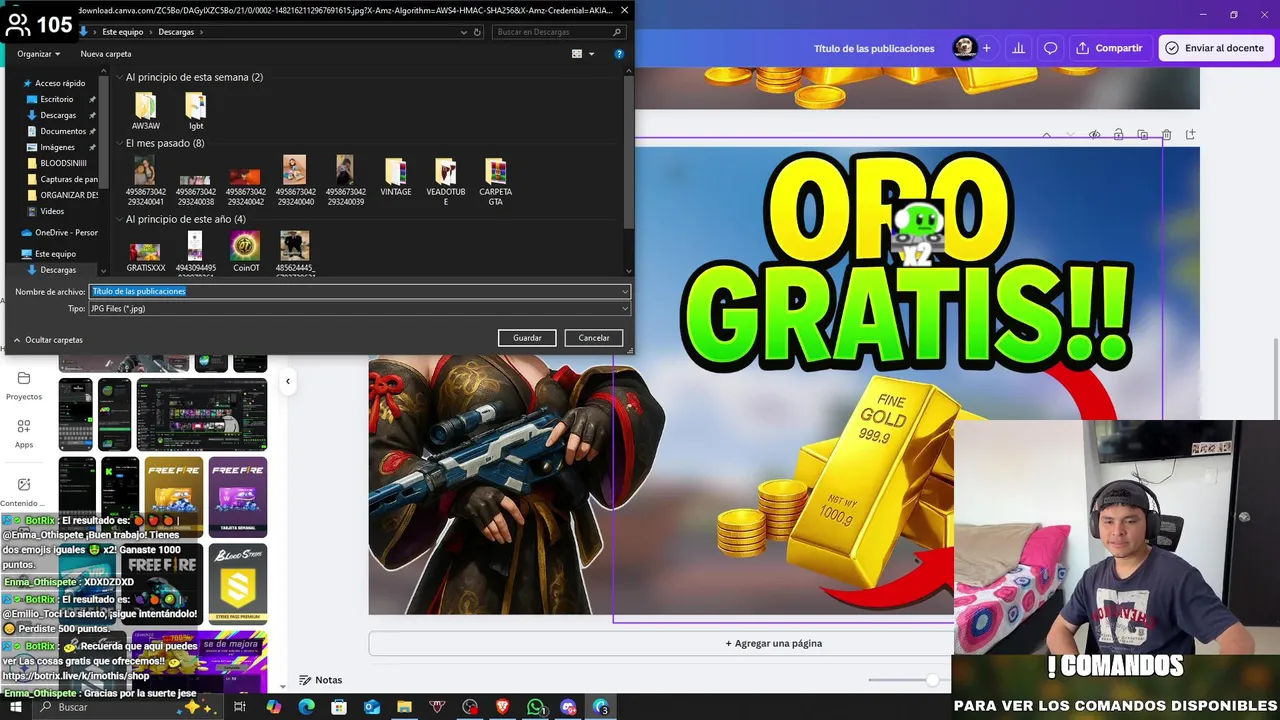
Task: Duplicate the page with the copy icon
Action: pyautogui.click(x=1142, y=134)
